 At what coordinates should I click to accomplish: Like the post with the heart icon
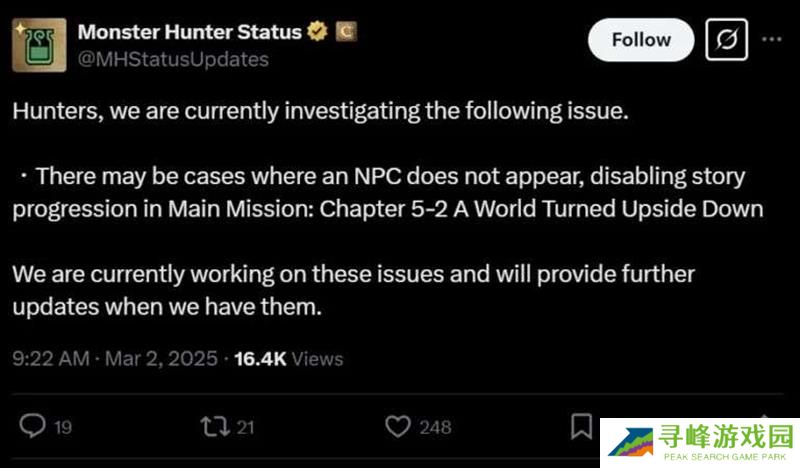click(x=399, y=426)
